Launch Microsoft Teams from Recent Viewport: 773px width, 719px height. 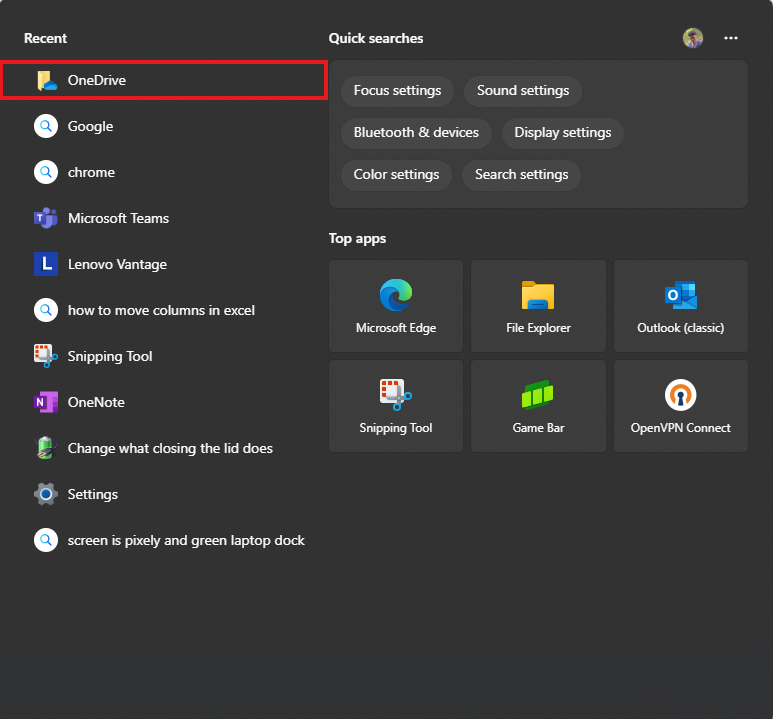click(x=118, y=218)
